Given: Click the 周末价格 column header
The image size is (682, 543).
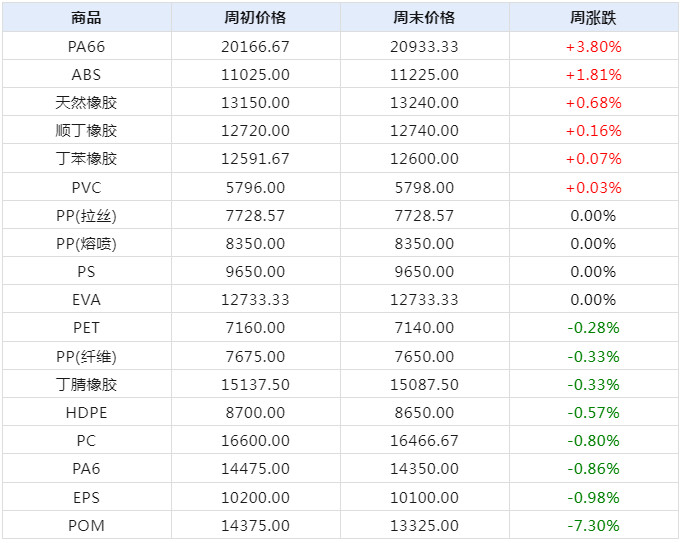Looking at the screenshot, I should (x=424, y=18).
